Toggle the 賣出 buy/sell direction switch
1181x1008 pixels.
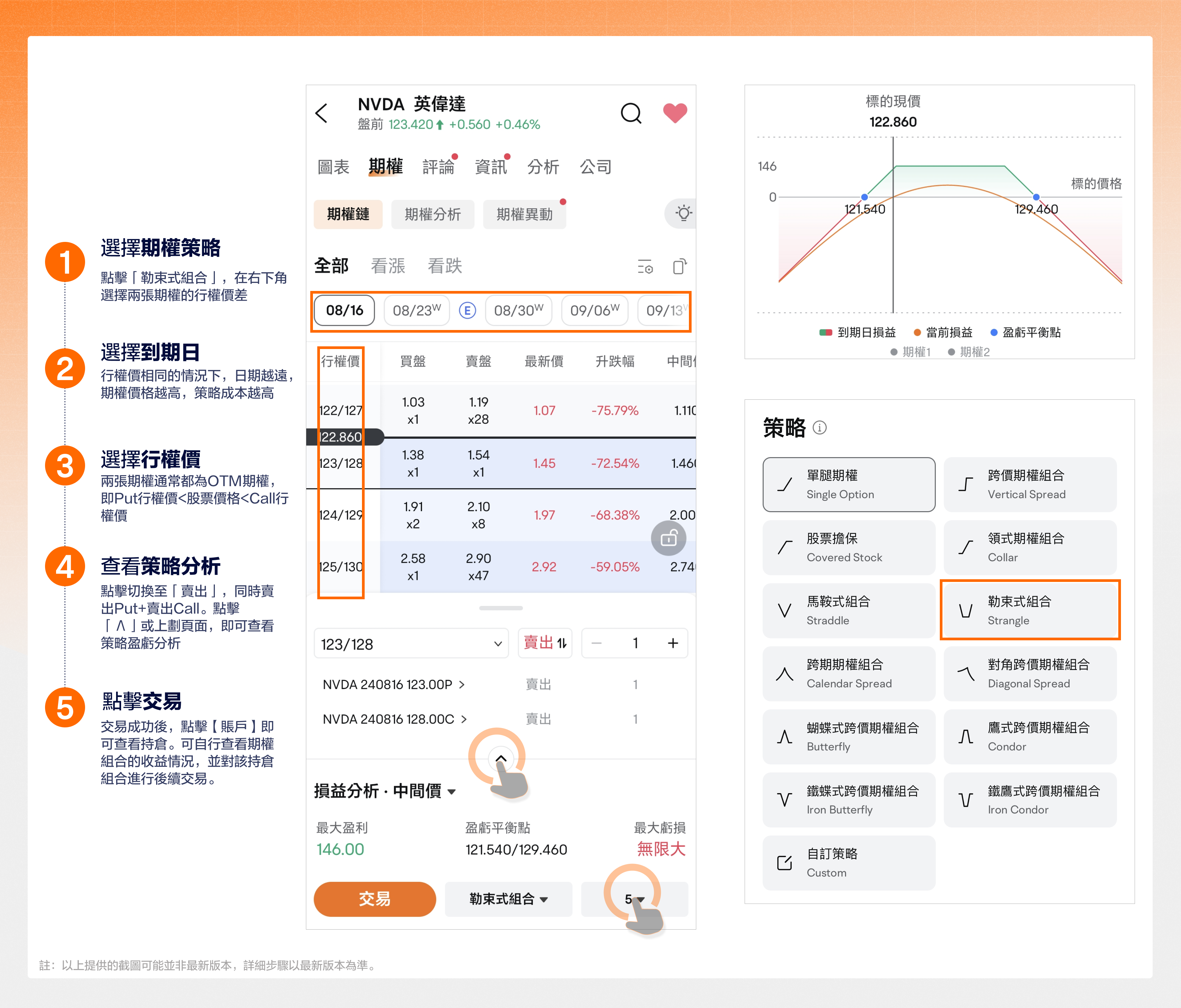[x=545, y=643]
